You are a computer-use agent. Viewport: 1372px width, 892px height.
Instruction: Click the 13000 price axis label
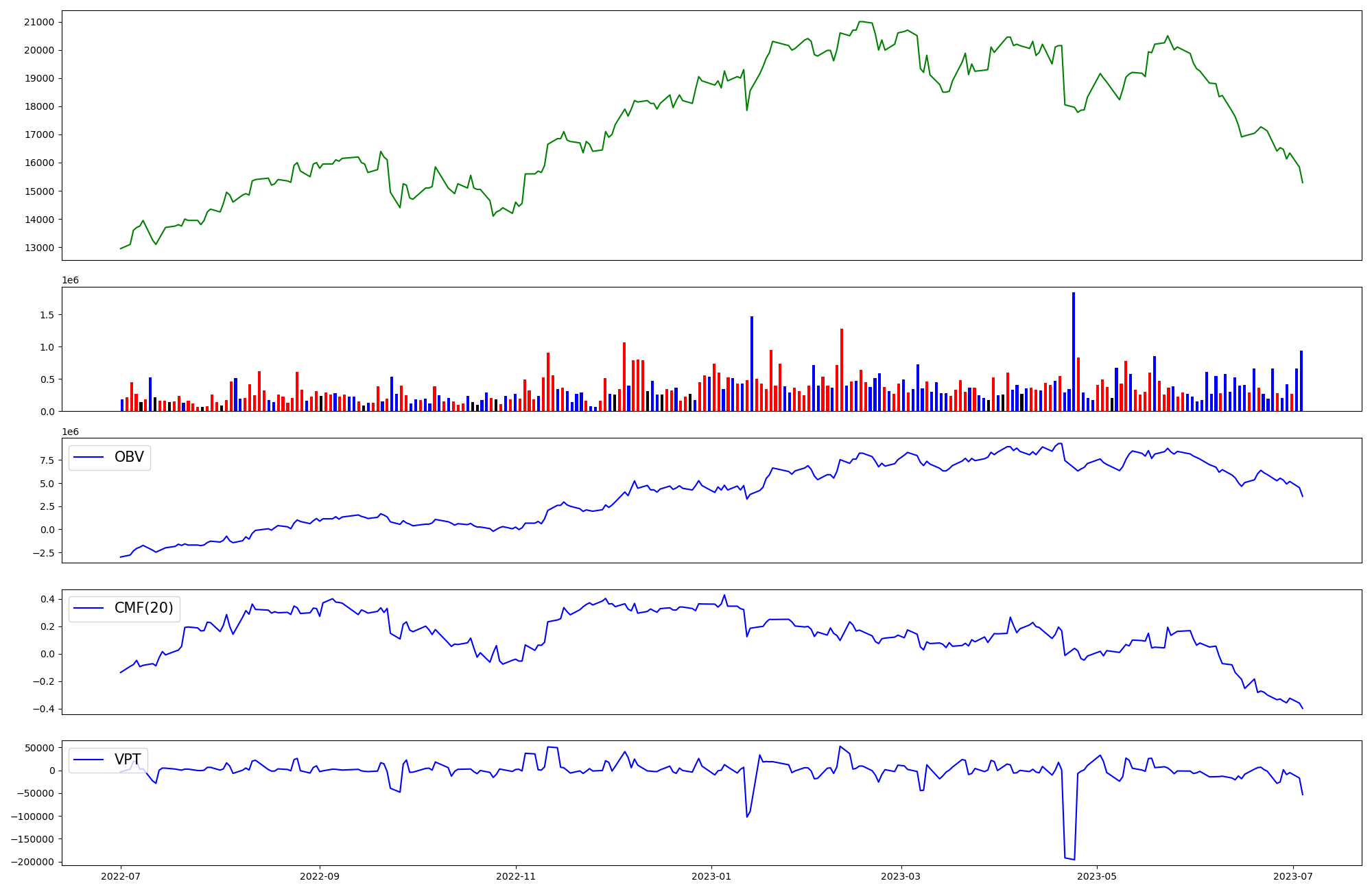tap(38, 248)
